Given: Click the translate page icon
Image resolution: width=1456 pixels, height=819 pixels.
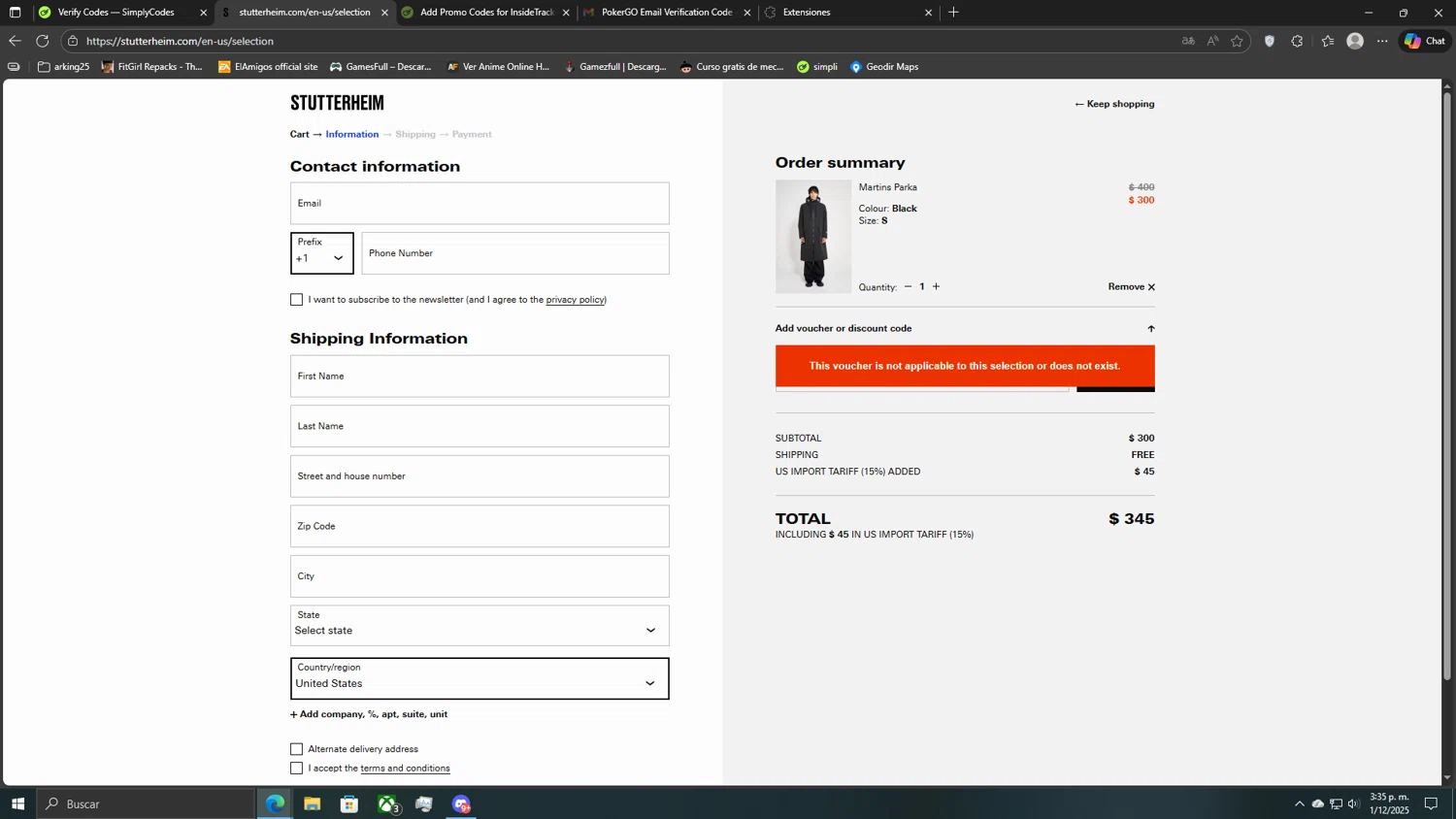Looking at the screenshot, I should [1188, 41].
